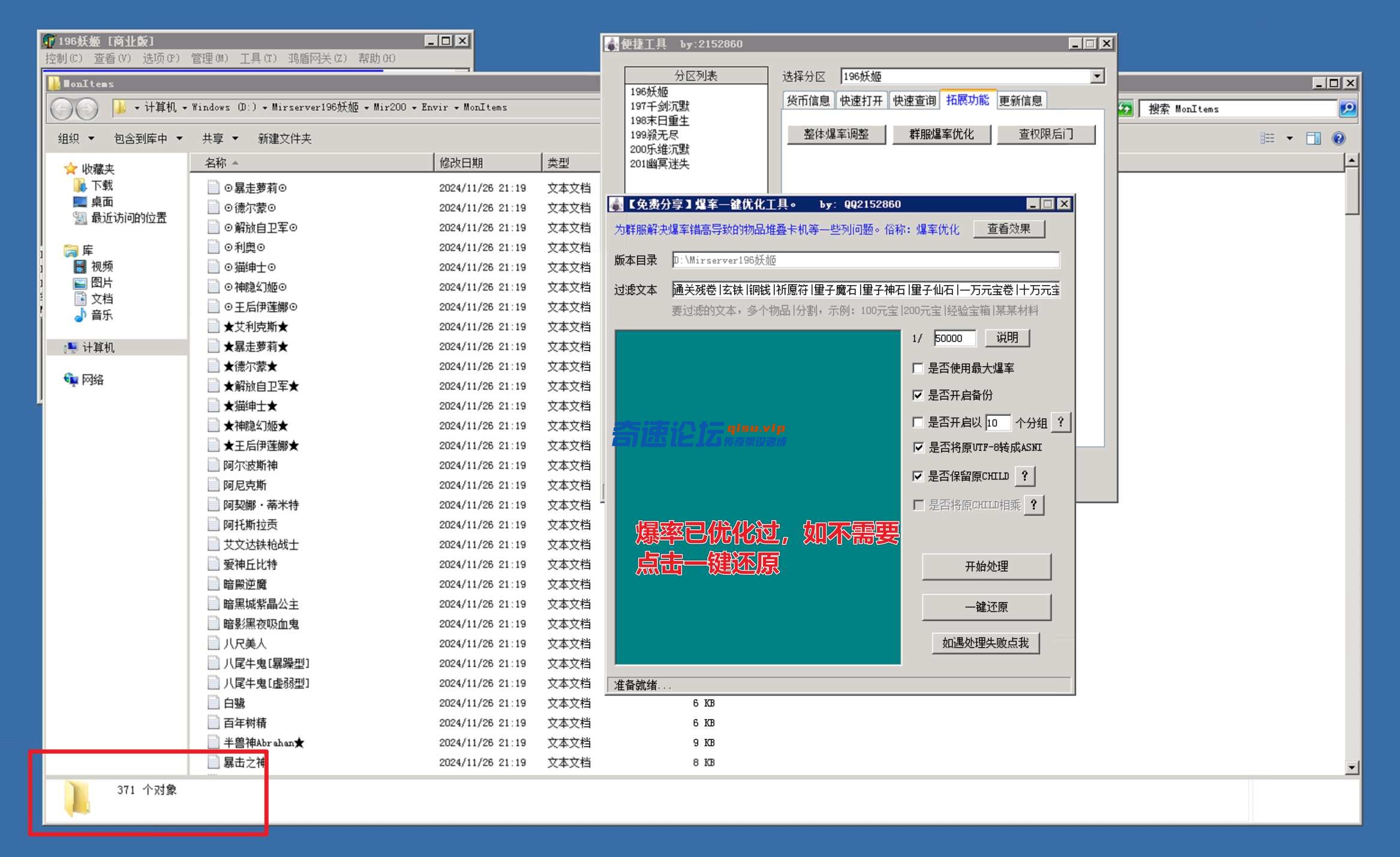Open the 工具(T) menu
Image resolution: width=1400 pixels, height=857 pixels.
[x=259, y=58]
